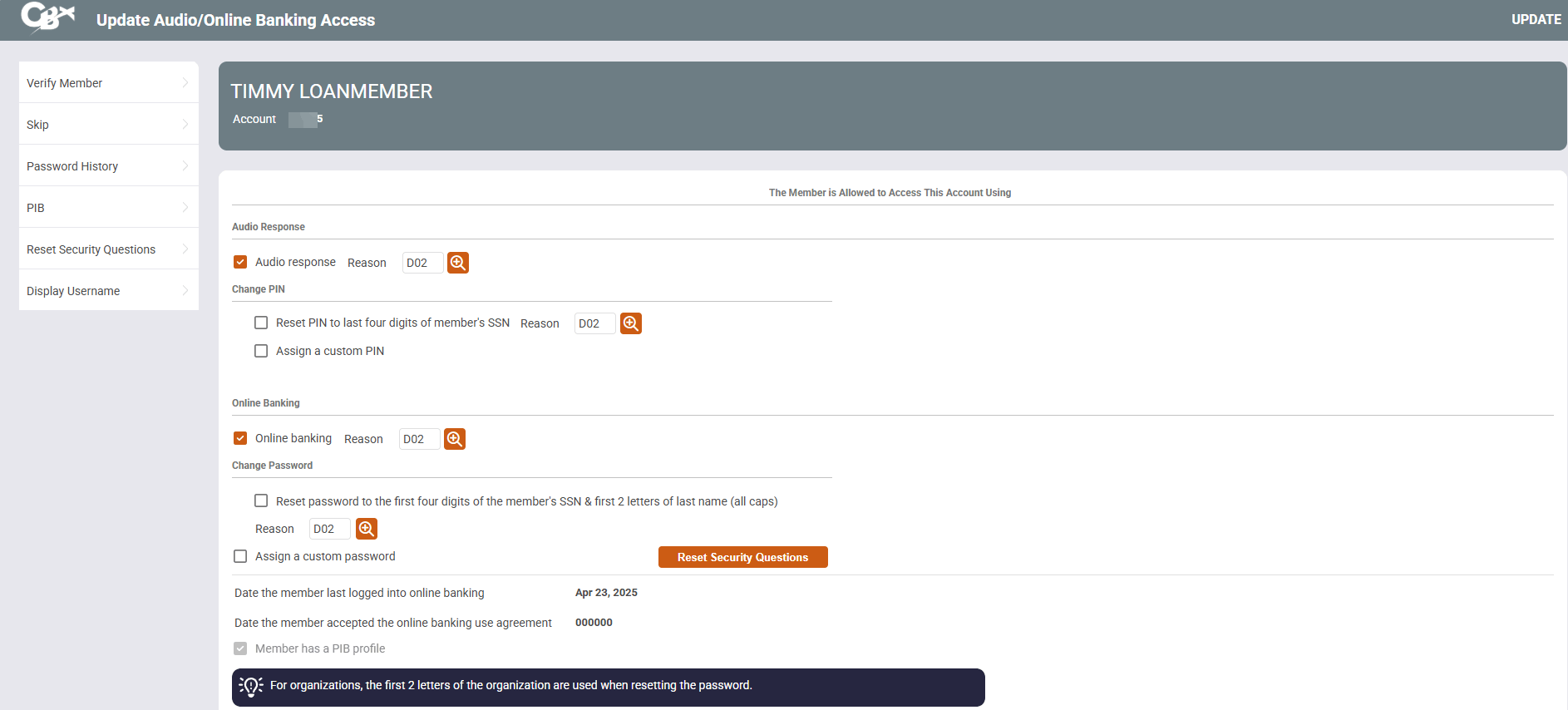The image size is (1568, 710).
Task: Click the UPDATE button
Action: click(x=1536, y=19)
